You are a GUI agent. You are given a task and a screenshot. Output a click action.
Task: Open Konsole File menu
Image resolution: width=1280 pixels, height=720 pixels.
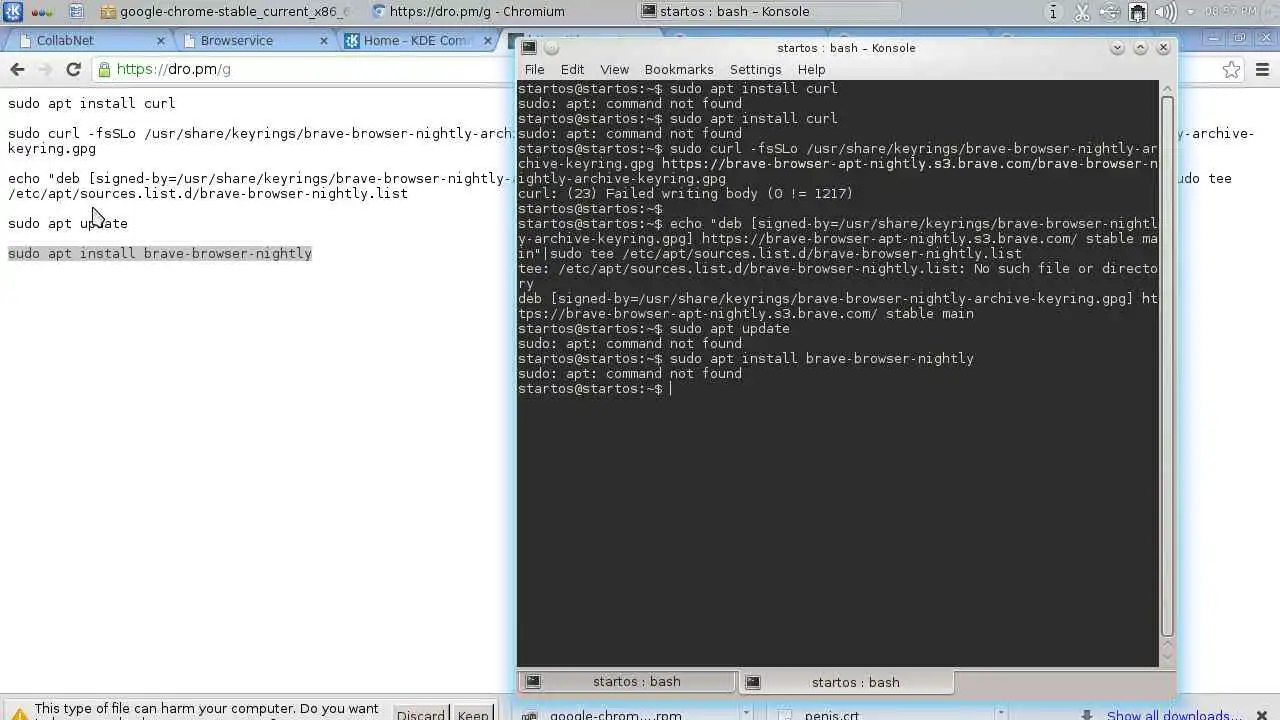pyautogui.click(x=535, y=69)
